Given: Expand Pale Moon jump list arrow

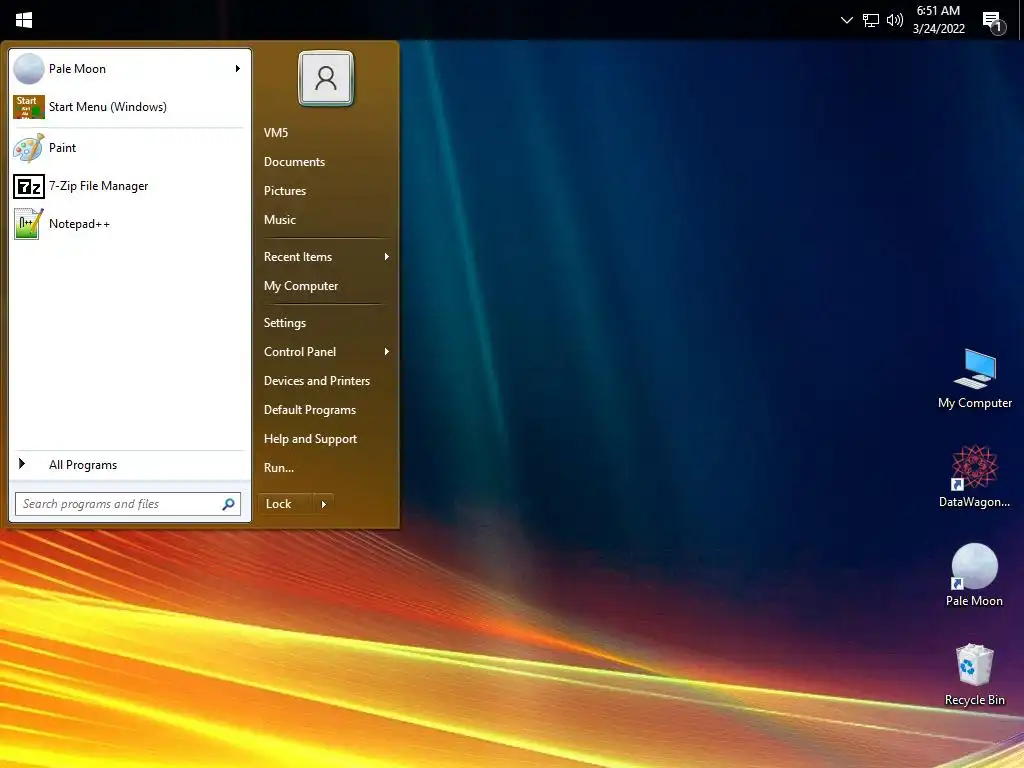Looking at the screenshot, I should 238,69.
